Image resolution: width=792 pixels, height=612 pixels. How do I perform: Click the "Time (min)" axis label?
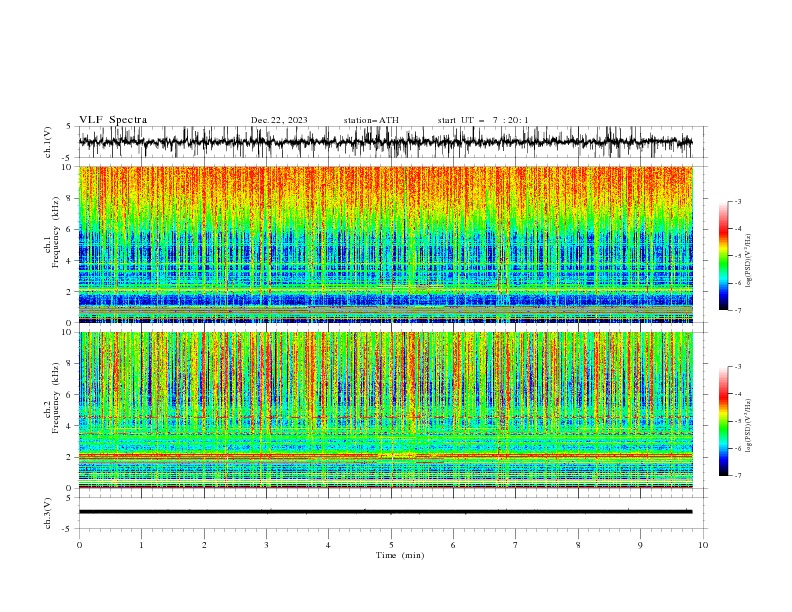pos(400,555)
